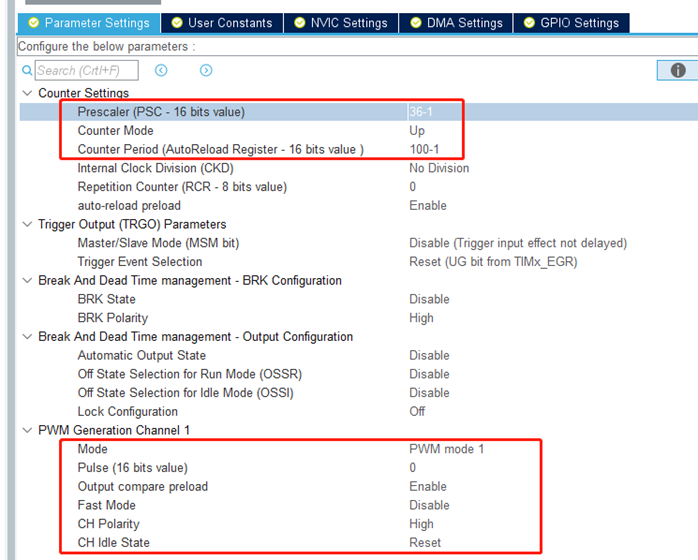Go to next search result arrow
Screen dimensions: 698x560
(206, 70)
